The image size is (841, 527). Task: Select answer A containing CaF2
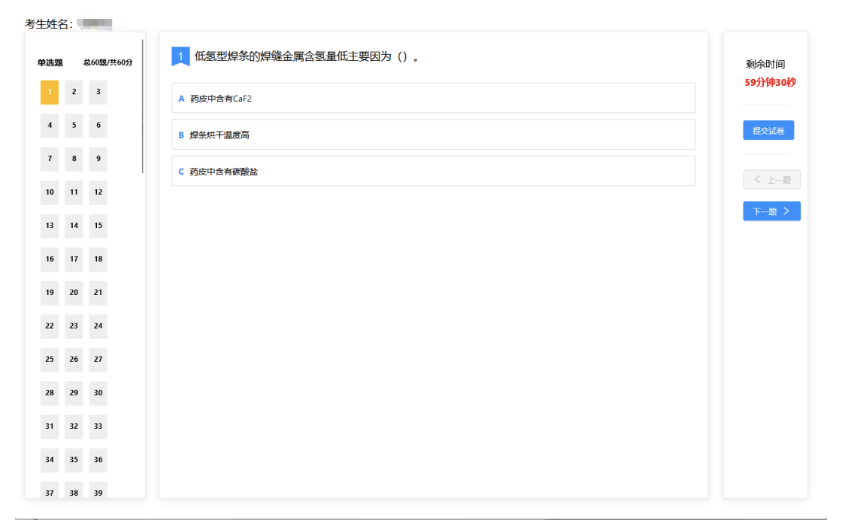432,98
